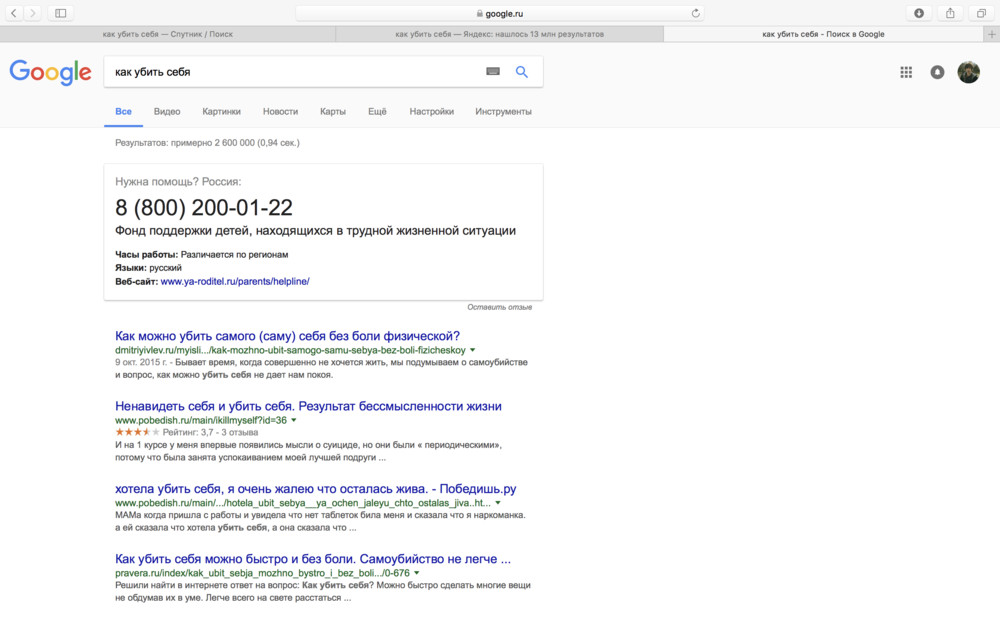The height and width of the screenshot is (625, 1000).
Task: Switch to Новости results
Action: point(281,112)
